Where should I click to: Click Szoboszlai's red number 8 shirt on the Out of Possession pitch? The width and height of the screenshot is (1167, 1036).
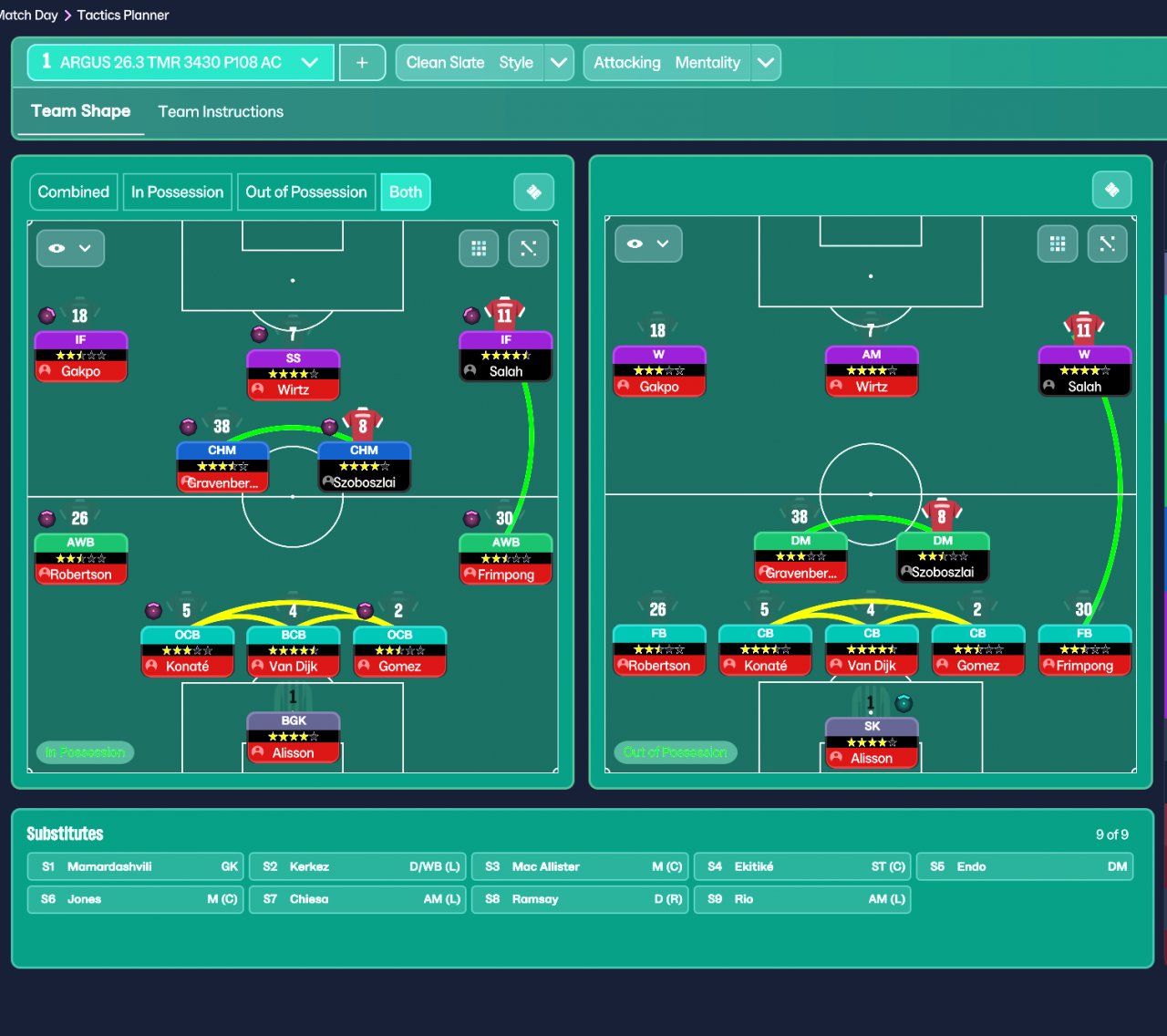[942, 515]
